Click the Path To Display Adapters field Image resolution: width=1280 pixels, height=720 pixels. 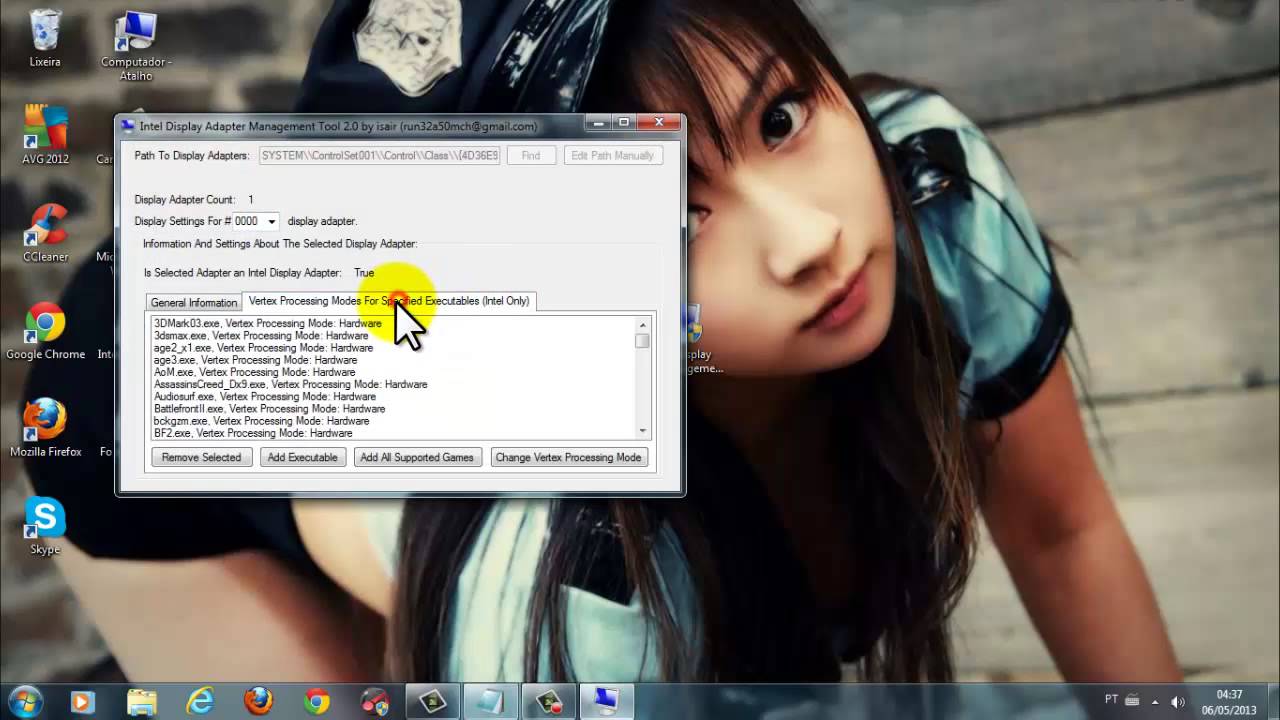[379, 155]
